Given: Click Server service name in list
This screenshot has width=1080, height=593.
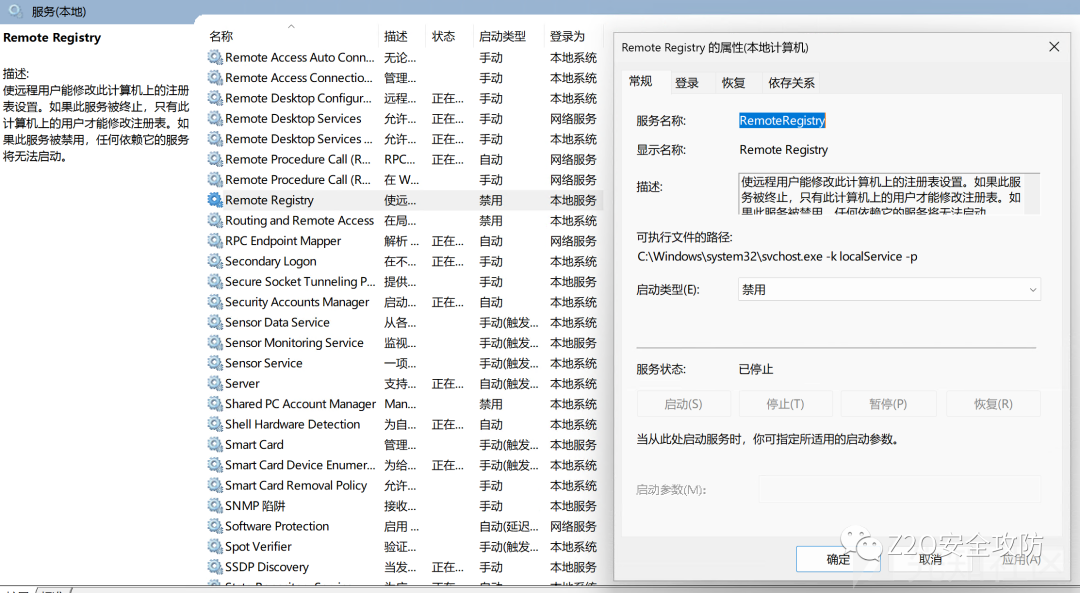Looking at the screenshot, I should (x=242, y=384).
